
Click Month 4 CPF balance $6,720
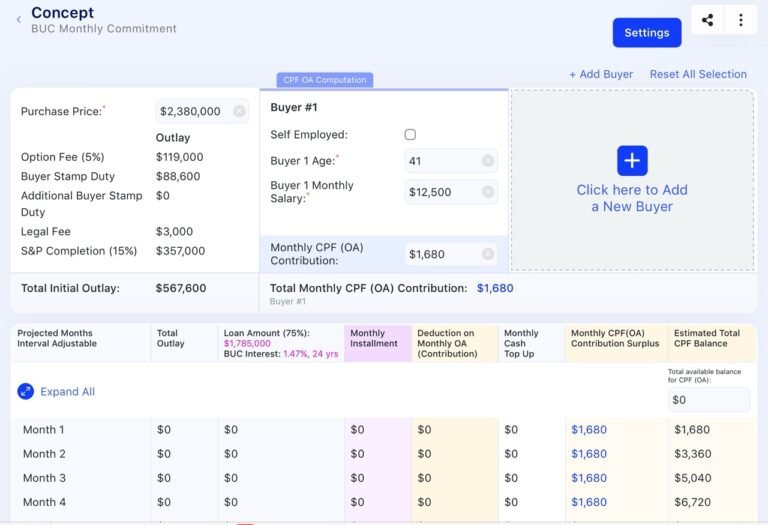(693, 502)
